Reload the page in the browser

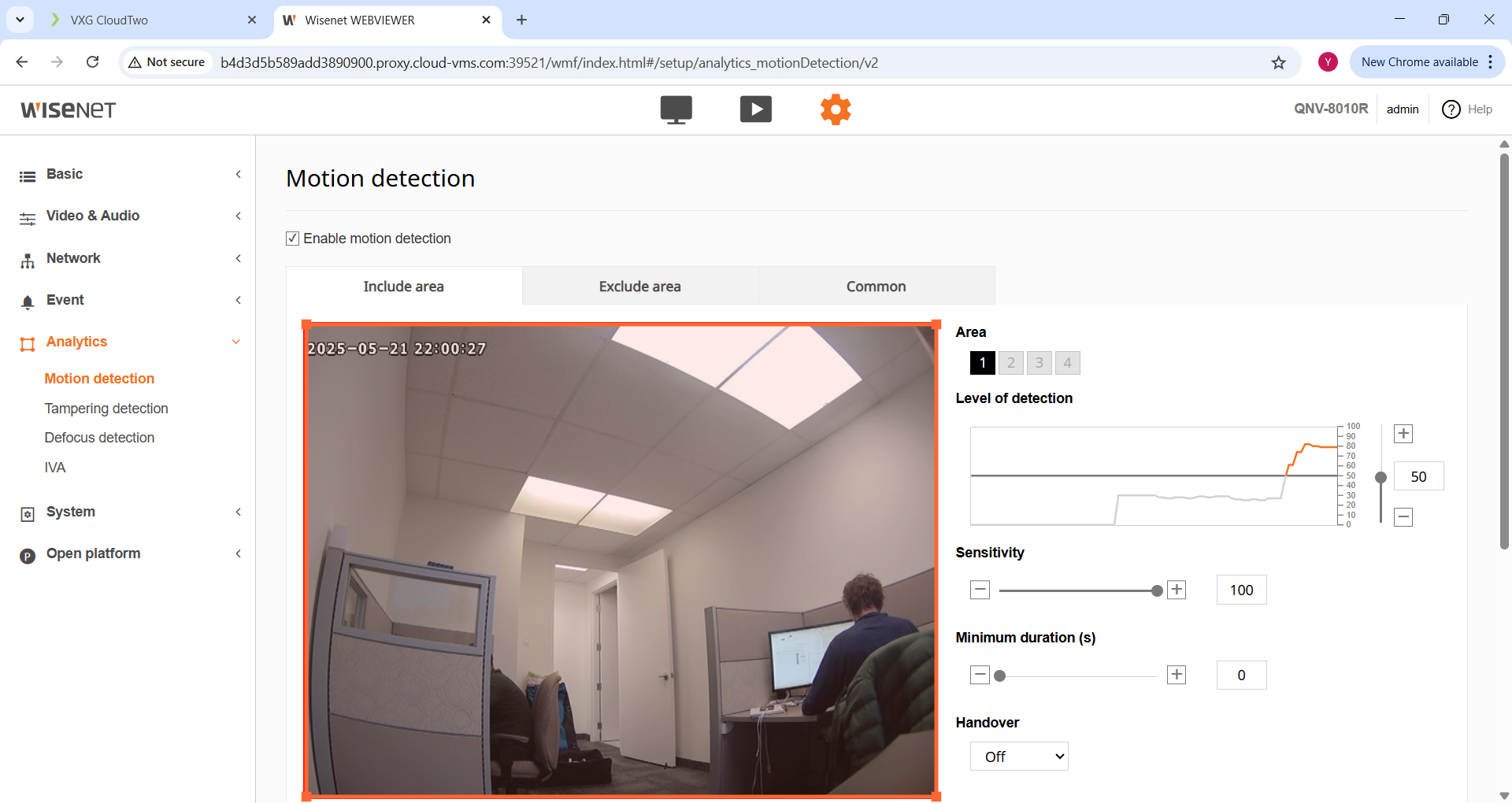point(92,62)
